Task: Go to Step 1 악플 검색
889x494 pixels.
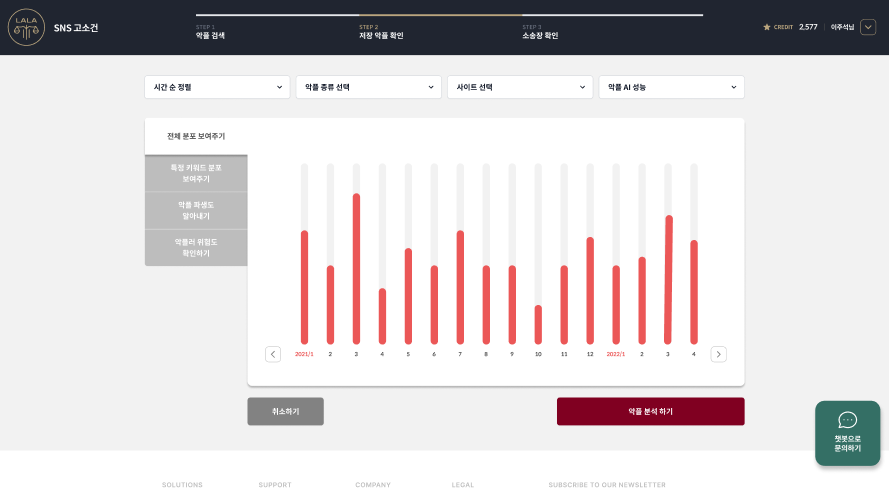Action: (x=211, y=32)
